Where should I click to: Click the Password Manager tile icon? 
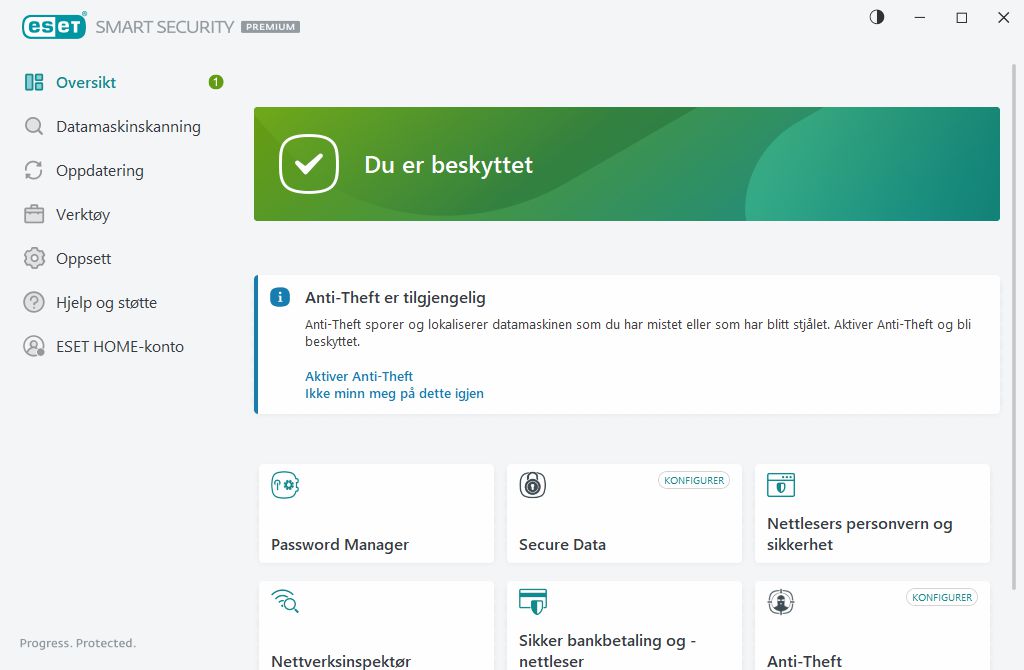coord(285,486)
